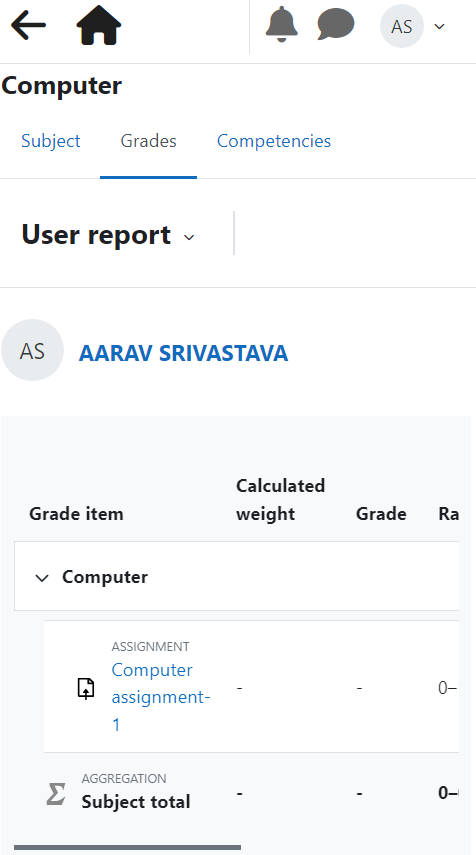The height and width of the screenshot is (855, 476).
Task: Select the Grades tab
Action: pos(148,141)
